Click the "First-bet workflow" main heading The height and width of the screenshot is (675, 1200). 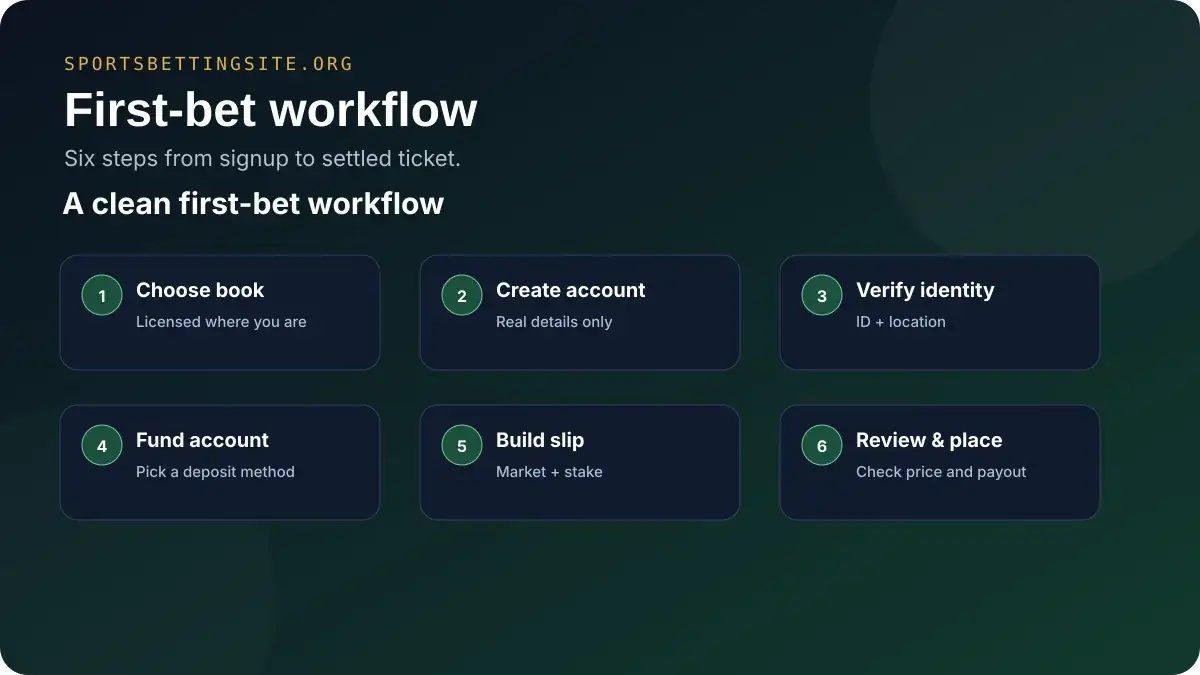271,109
